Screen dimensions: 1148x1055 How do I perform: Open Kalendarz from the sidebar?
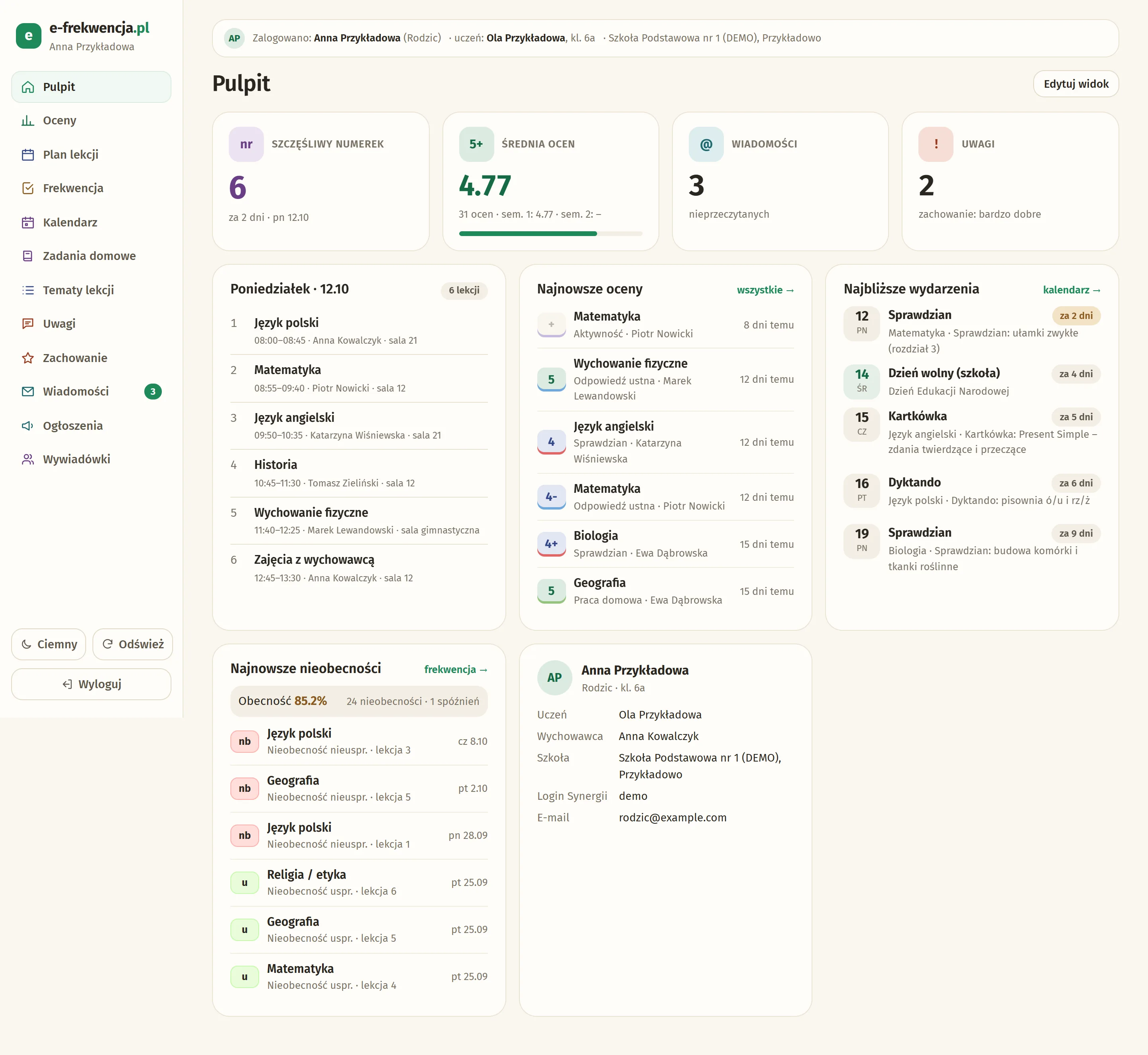[91, 222]
